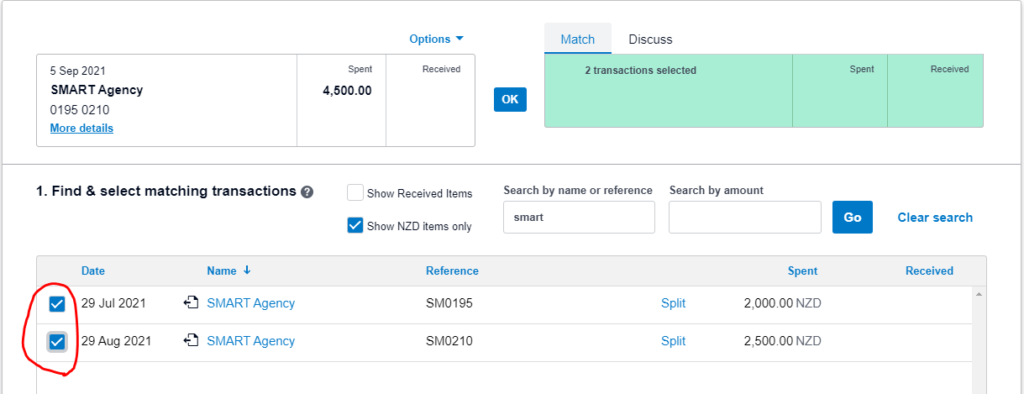The width and height of the screenshot is (1024, 394).
Task: Disable Show NZD items only checkbox
Action: (x=355, y=226)
